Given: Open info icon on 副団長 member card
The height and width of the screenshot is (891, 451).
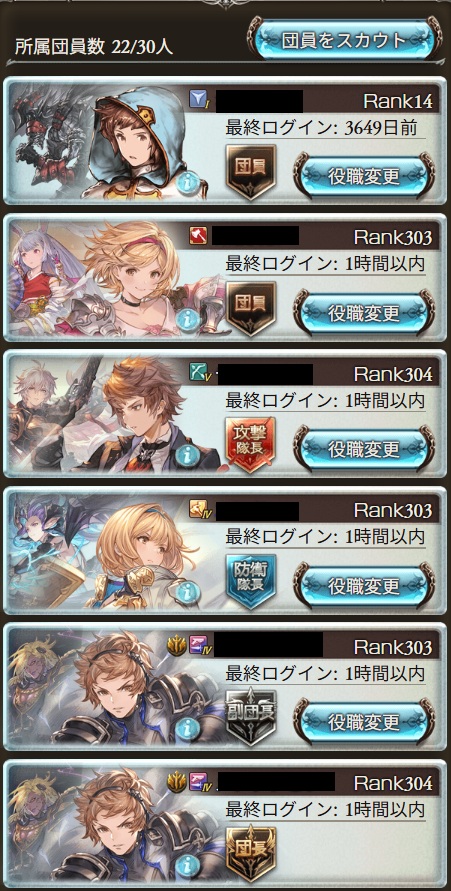Looking at the screenshot, I should (187, 728).
